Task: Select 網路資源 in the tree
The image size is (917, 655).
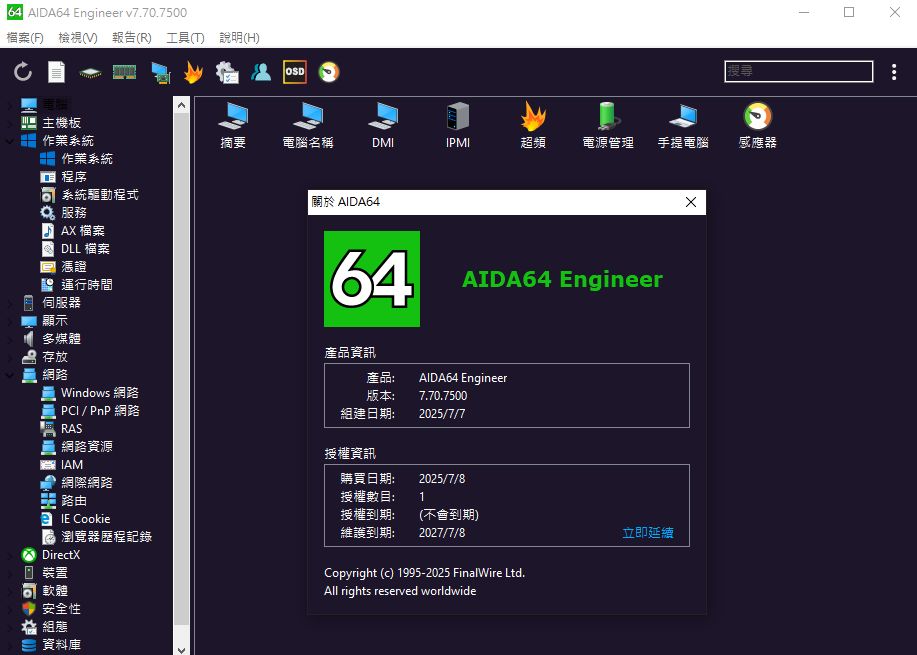Action: pyautogui.click(x=87, y=447)
